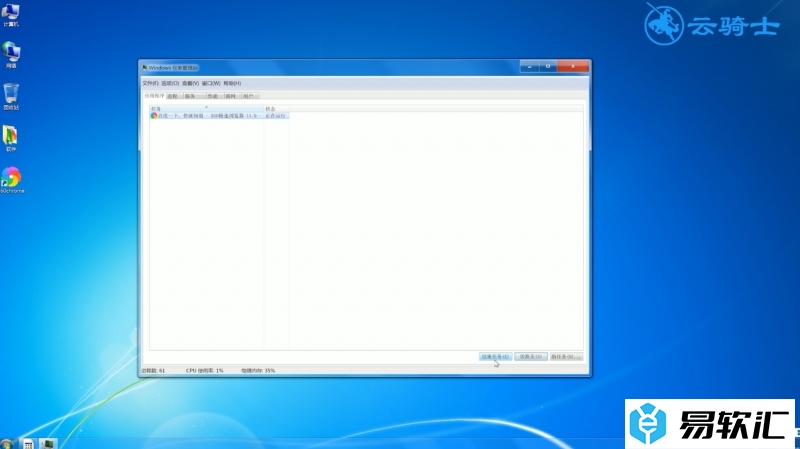
Task: Sort by the 状态 Status column header
Action: click(276, 109)
